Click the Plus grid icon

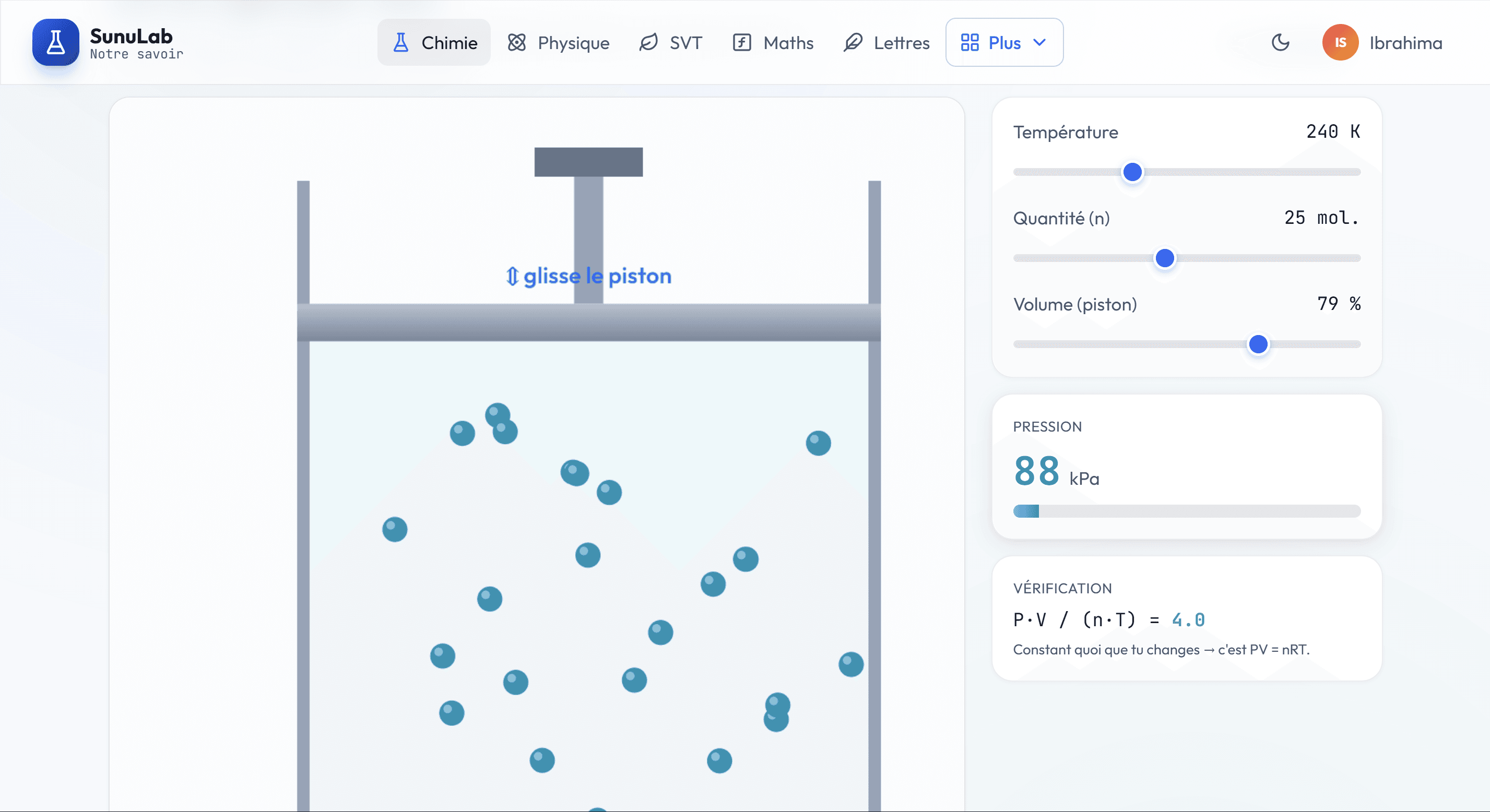969,43
